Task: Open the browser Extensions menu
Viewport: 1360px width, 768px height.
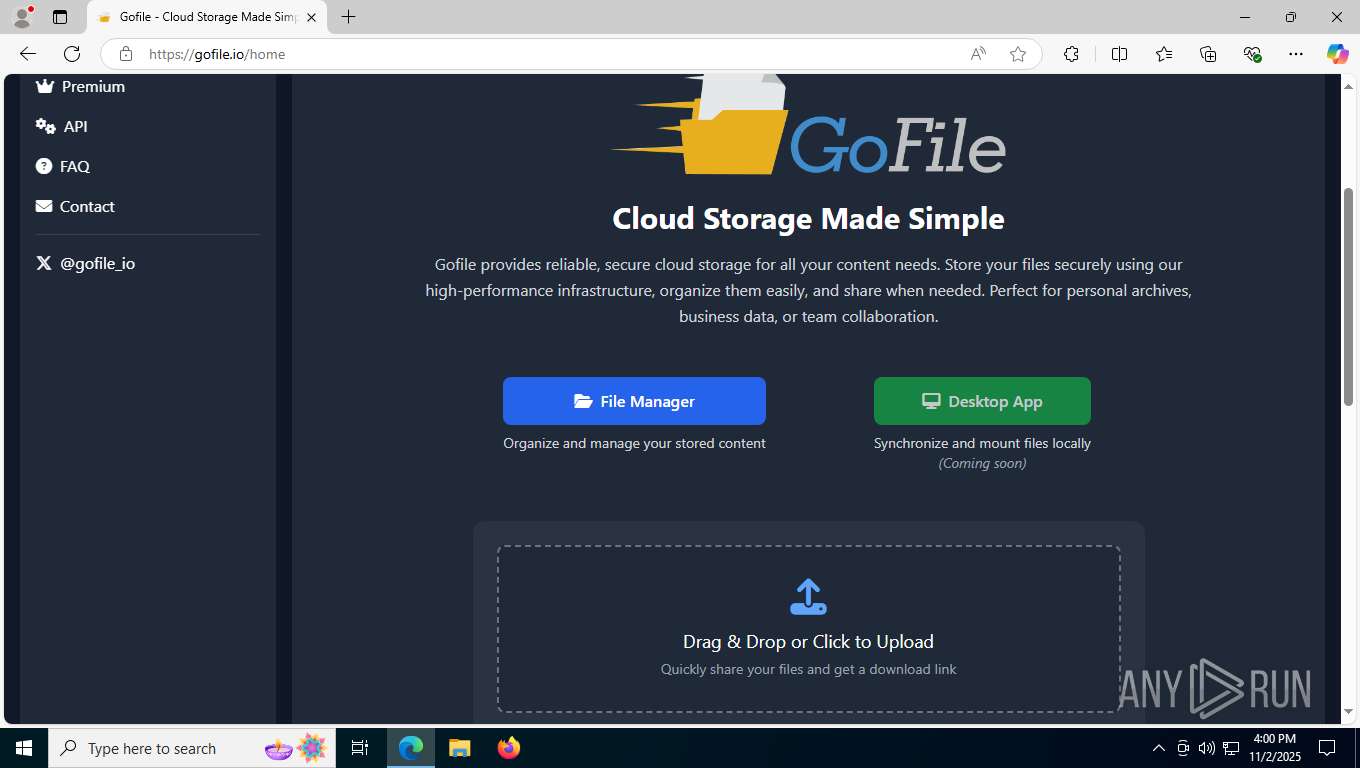Action: [x=1071, y=54]
